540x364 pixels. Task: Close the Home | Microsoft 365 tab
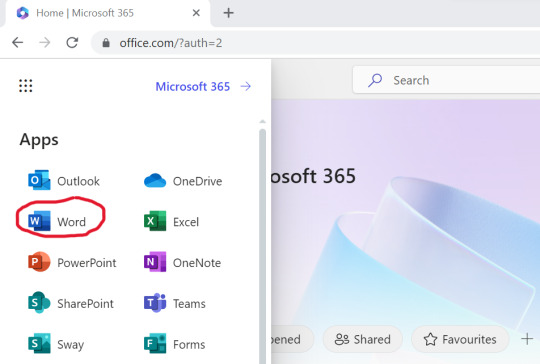tap(196, 13)
